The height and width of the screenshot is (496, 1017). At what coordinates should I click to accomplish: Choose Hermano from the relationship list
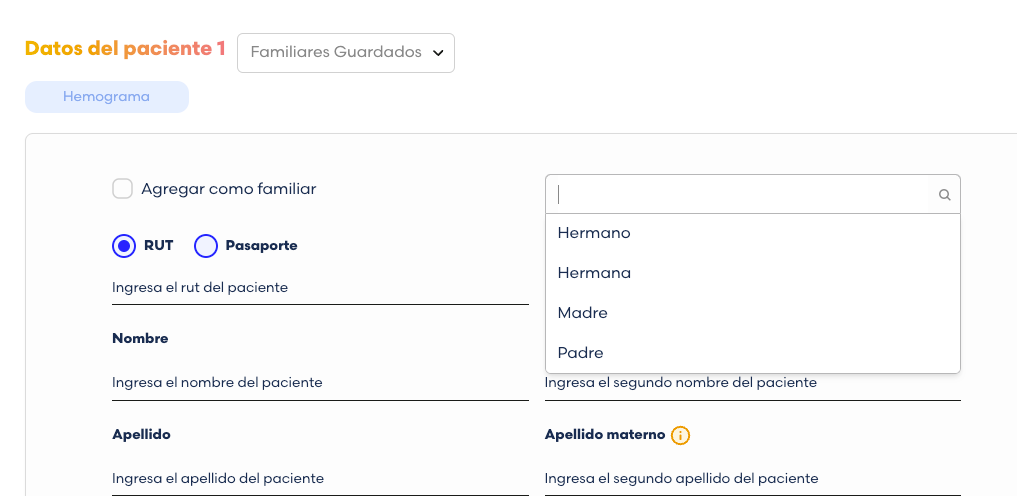pyautogui.click(x=752, y=233)
